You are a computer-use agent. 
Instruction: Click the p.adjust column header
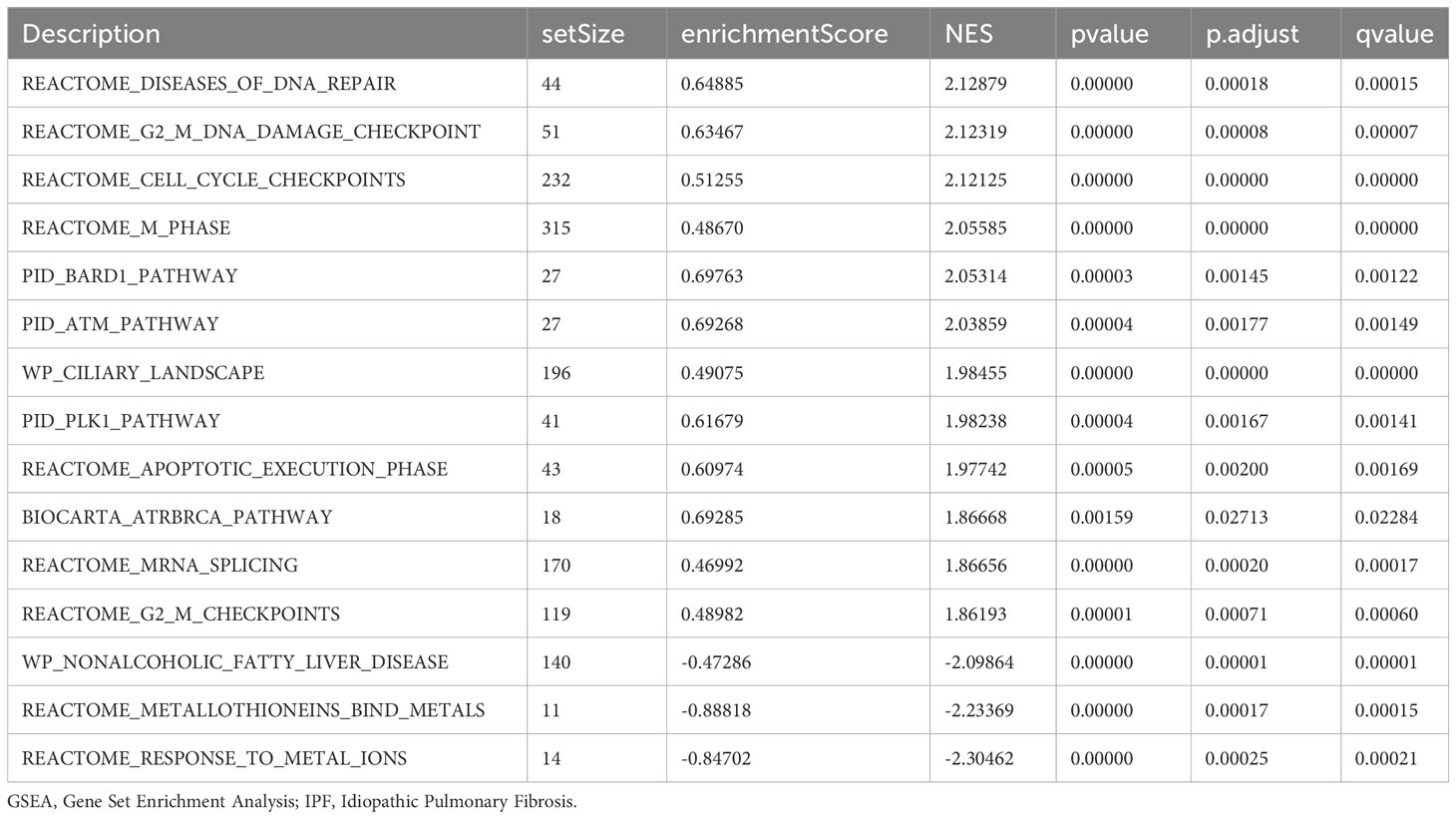pyautogui.click(x=1266, y=34)
